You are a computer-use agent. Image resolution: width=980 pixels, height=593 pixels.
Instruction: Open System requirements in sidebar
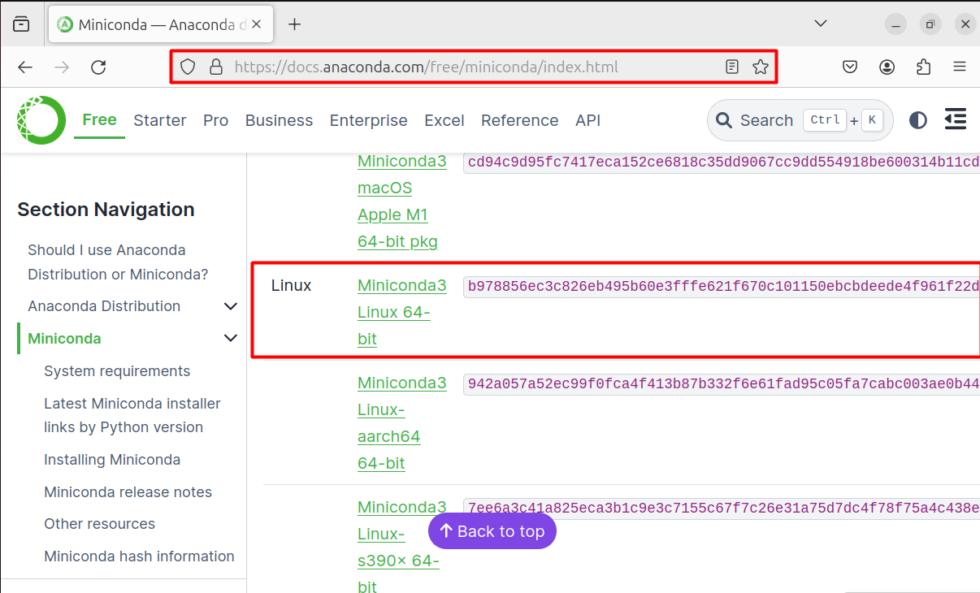pos(117,371)
